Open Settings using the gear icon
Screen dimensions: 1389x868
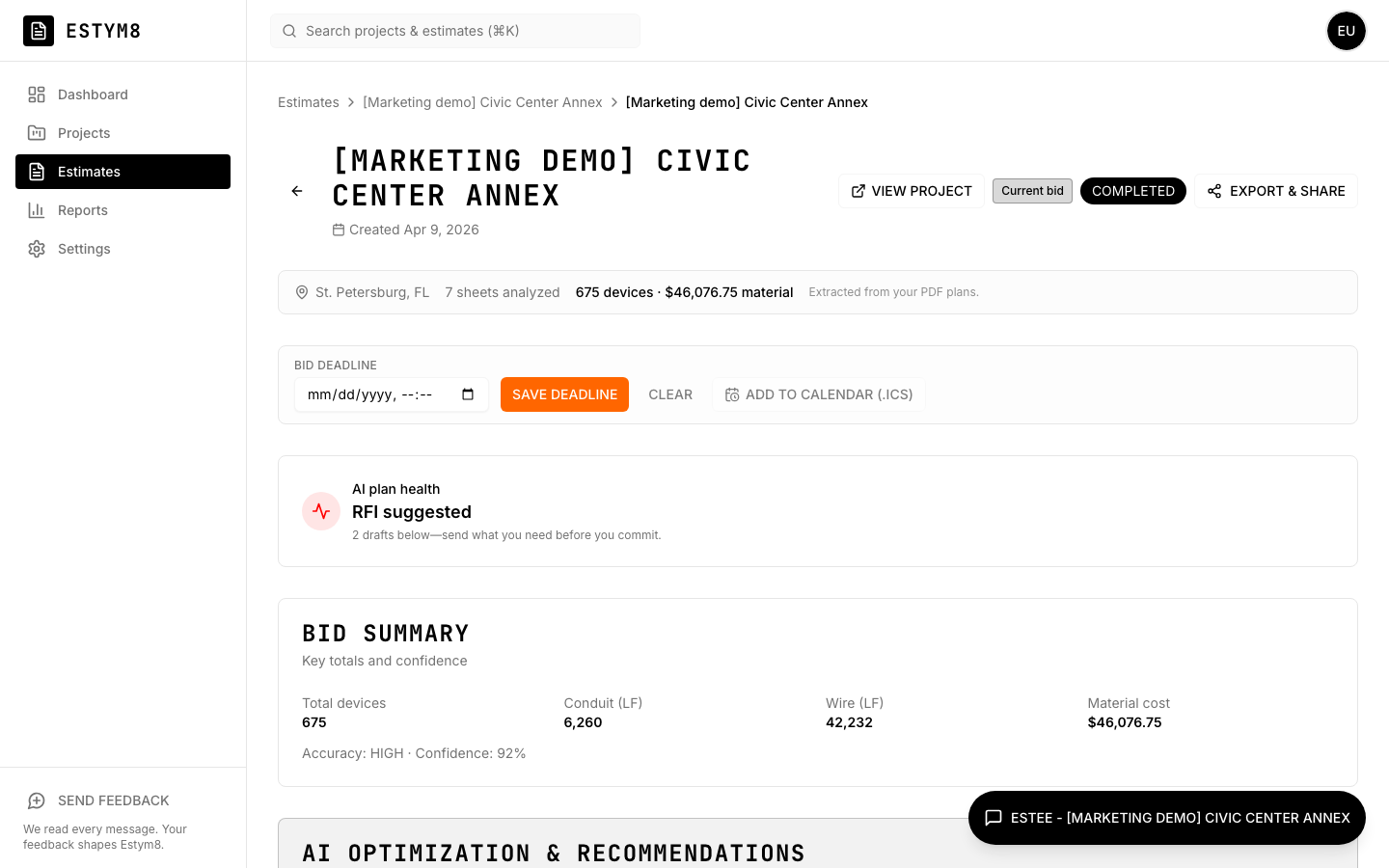tap(37, 249)
